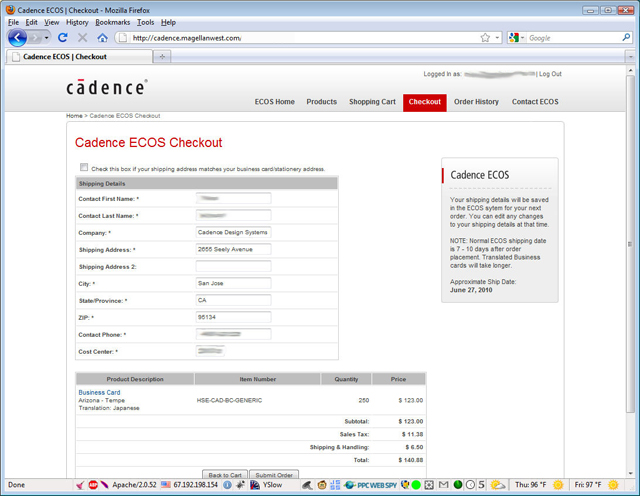Open the list all tabs dropdown
Viewport: 640px width, 496px height.
pos(631,57)
